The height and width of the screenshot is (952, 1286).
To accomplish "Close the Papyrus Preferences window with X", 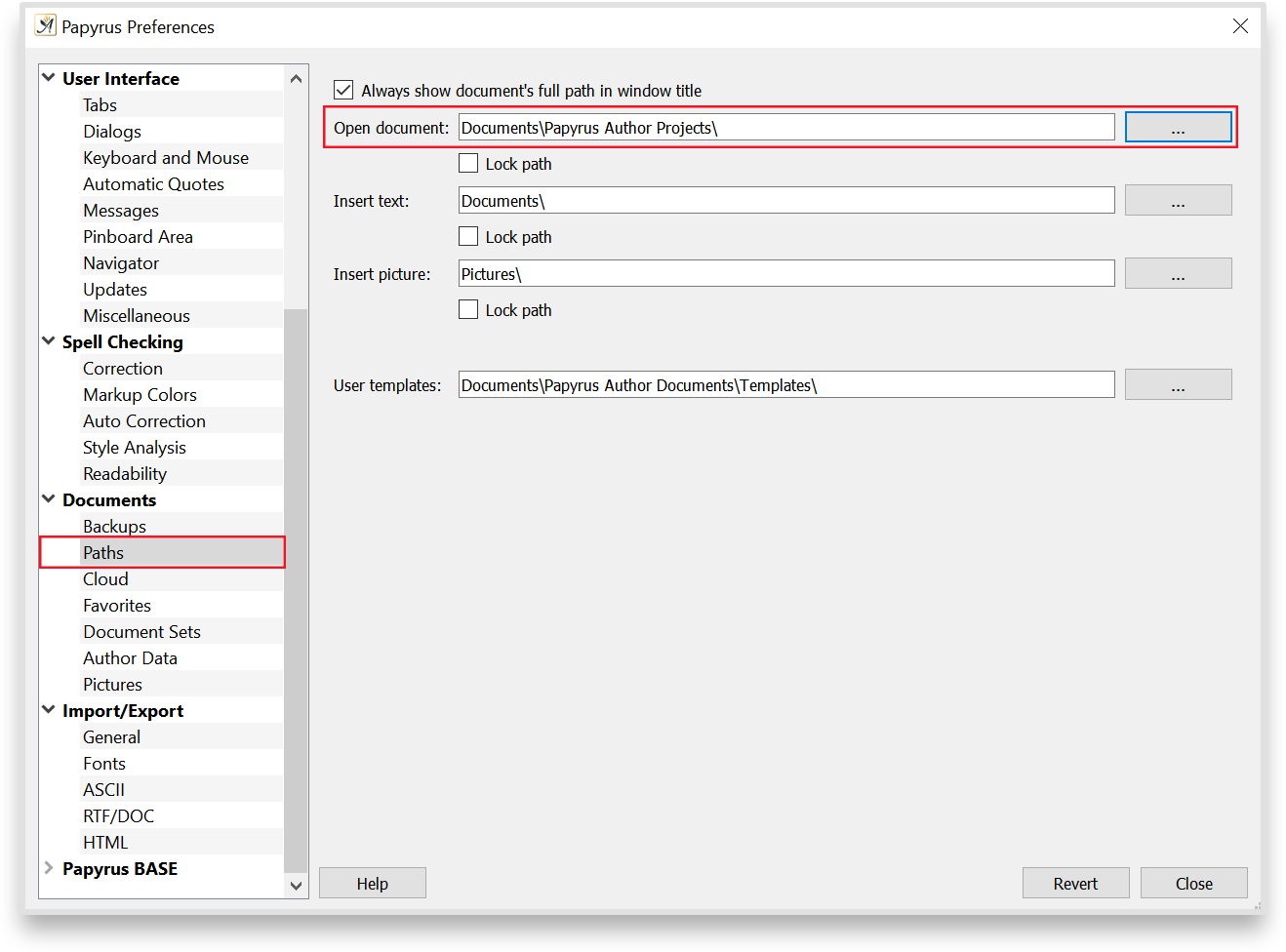I will (x=1240, y=25).
